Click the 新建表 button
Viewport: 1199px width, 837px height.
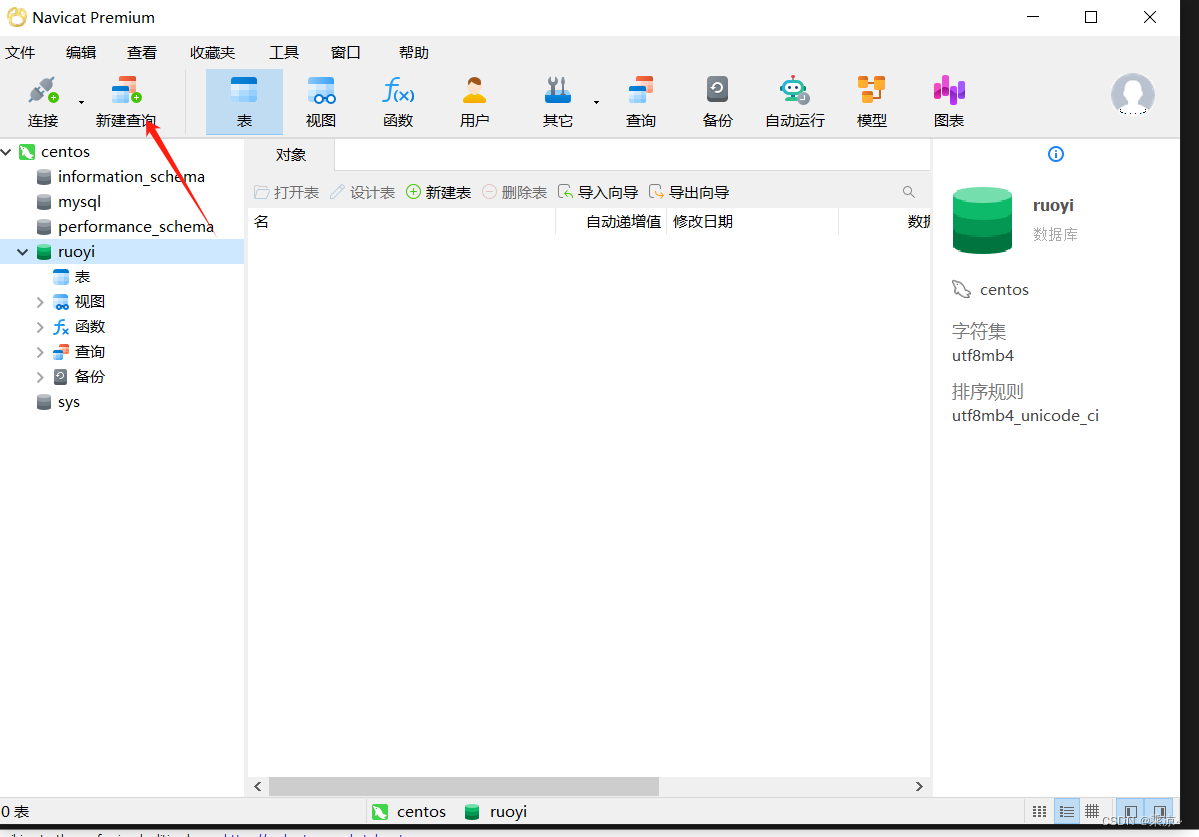[438, 192]
